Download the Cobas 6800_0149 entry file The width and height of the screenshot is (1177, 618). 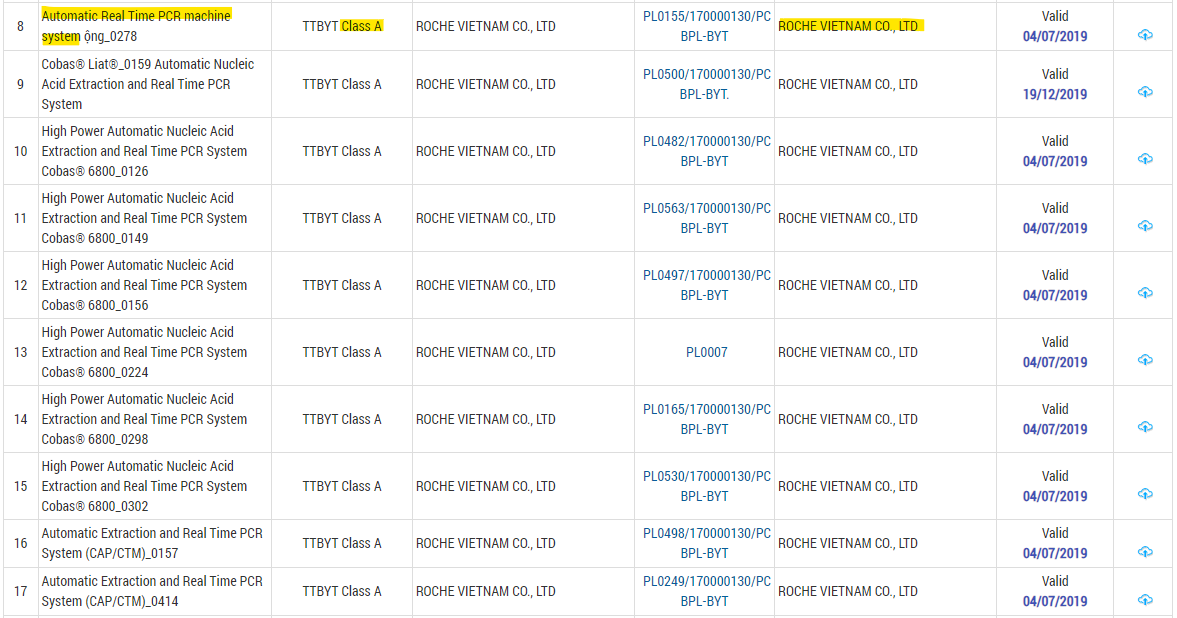(x=1145, y=226)
